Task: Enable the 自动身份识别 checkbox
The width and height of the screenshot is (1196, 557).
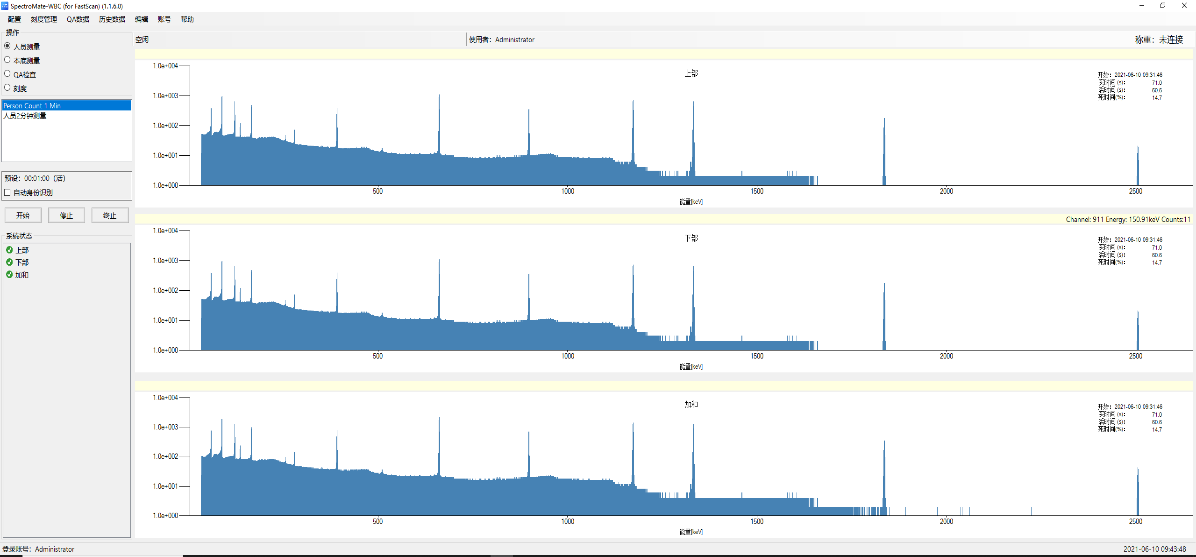Action: coord(8,192)
